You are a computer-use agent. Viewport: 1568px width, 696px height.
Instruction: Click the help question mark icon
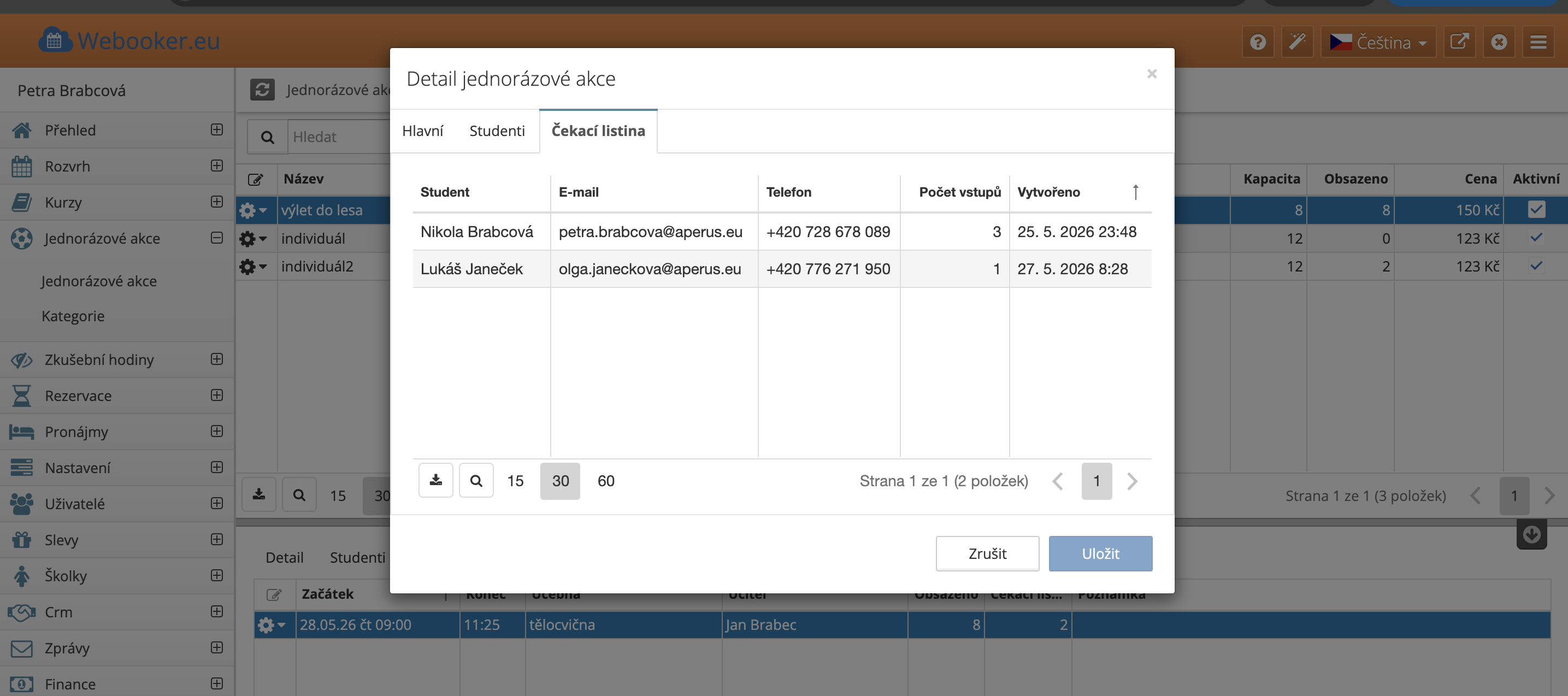pos(1258,42)
